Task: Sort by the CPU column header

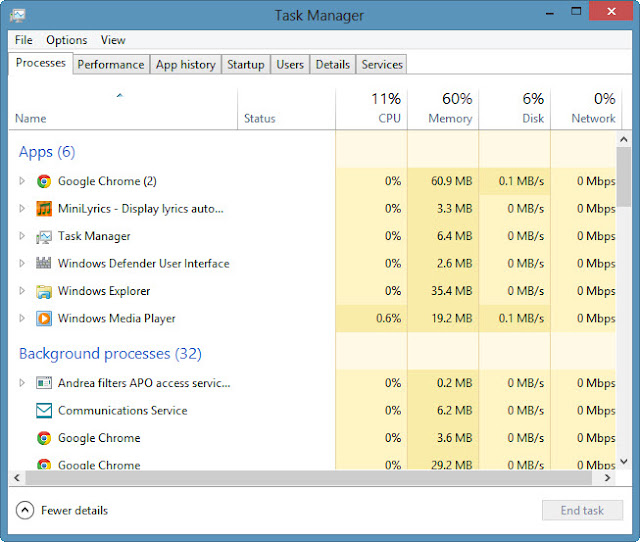Action: [371, 109]
